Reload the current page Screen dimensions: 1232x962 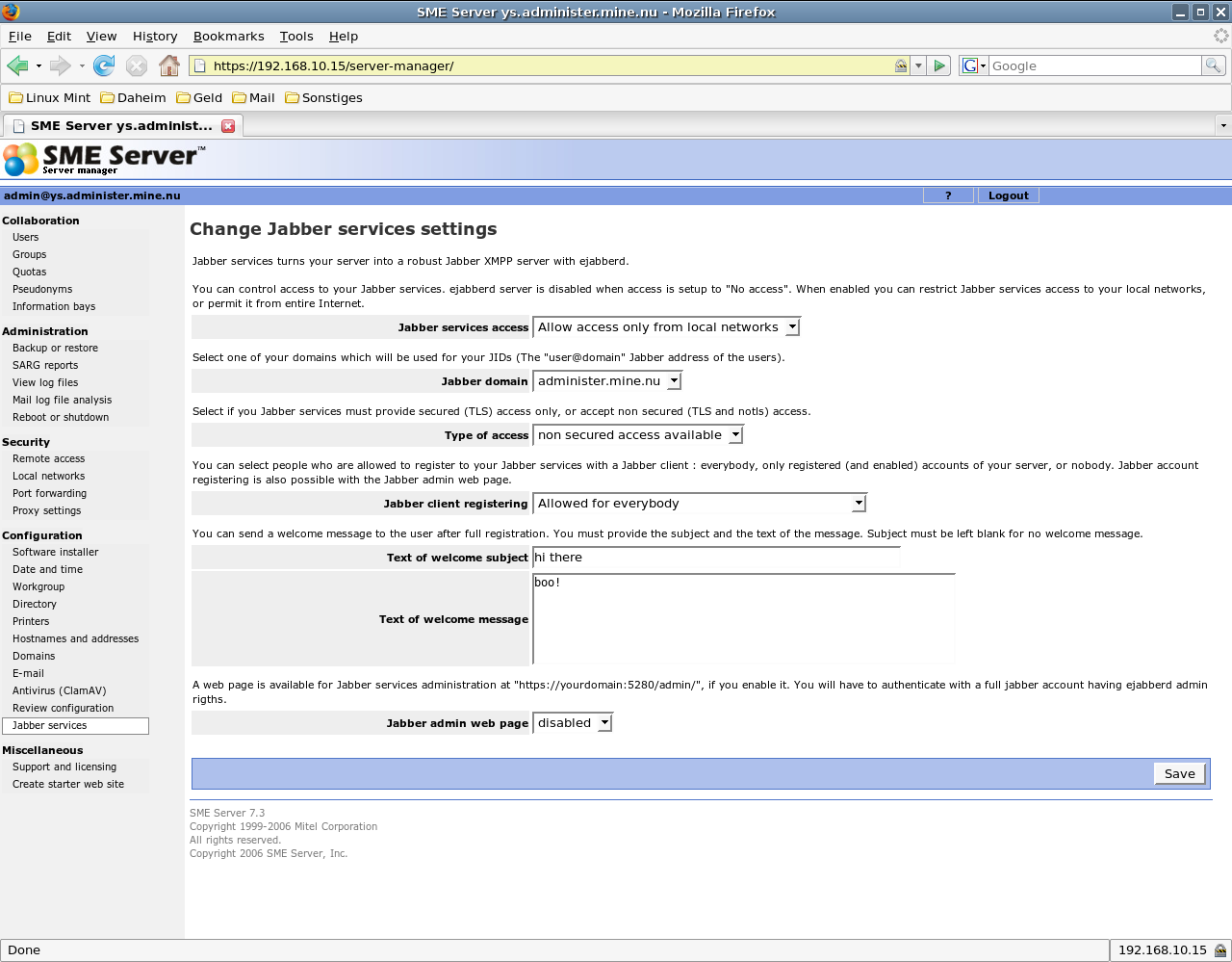102,65
